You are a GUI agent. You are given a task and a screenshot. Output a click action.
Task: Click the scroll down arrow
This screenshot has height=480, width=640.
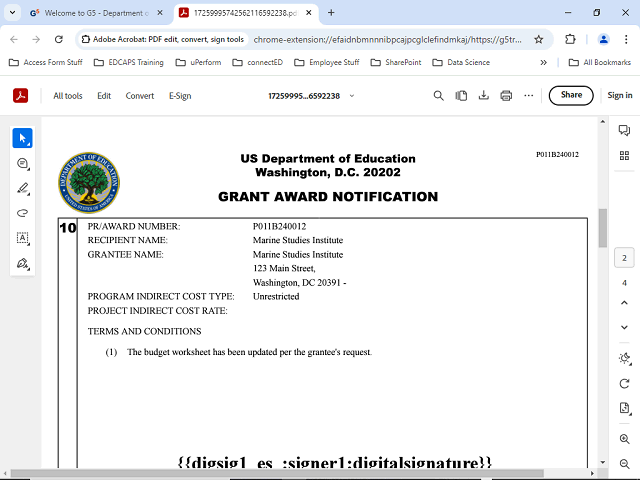click(x=602, y=462)
